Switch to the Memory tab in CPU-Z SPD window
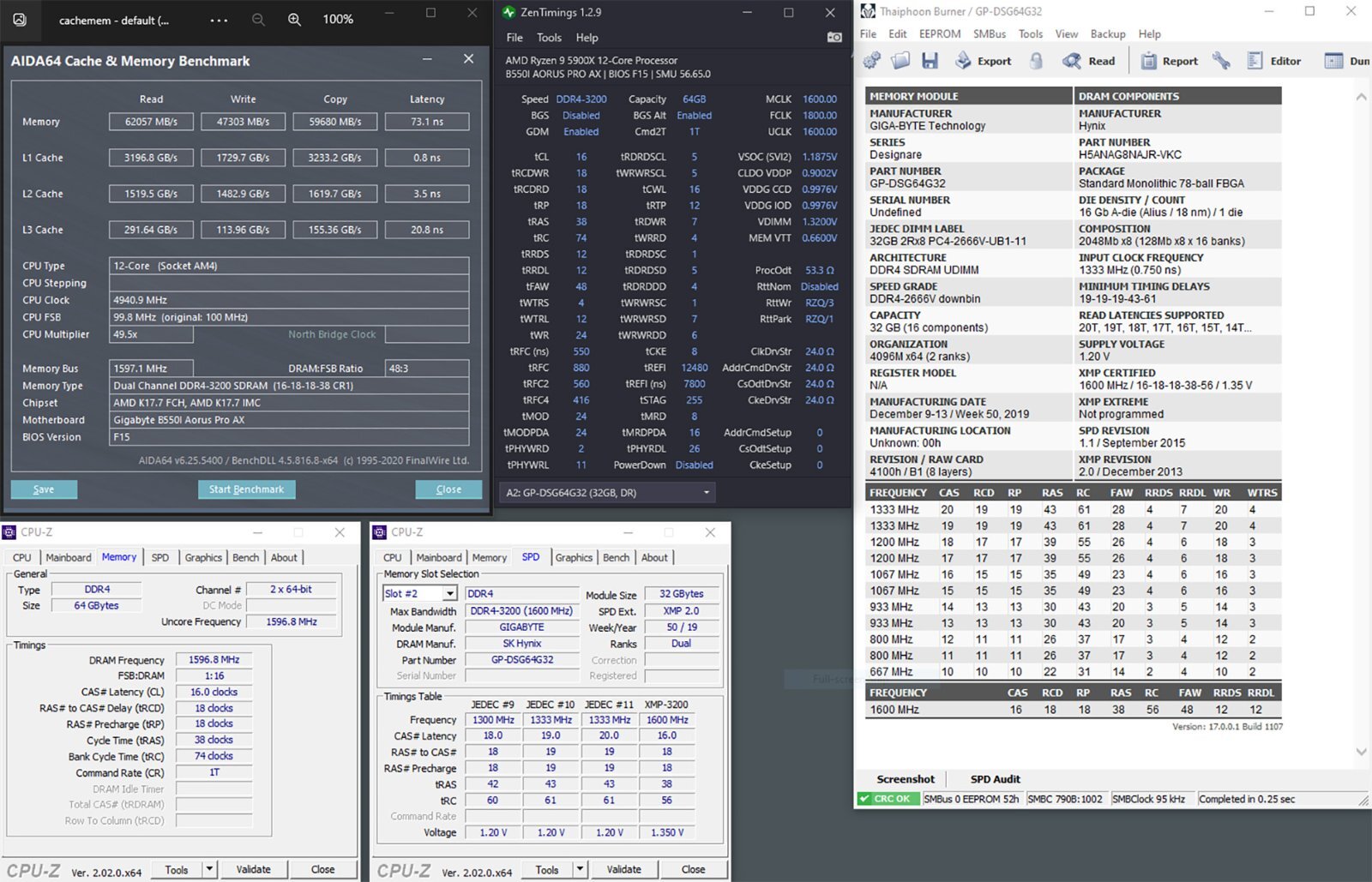The image size is (1372, 882). point(490,557)
